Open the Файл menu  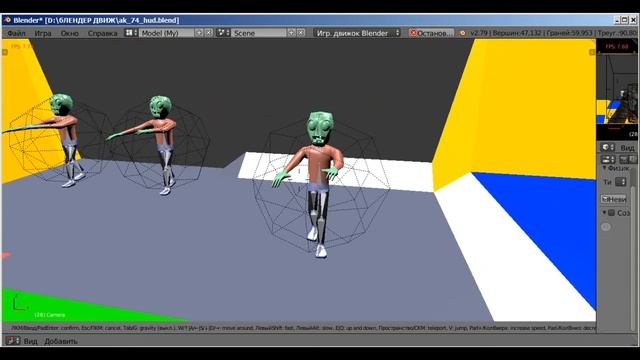pos(16,33)
